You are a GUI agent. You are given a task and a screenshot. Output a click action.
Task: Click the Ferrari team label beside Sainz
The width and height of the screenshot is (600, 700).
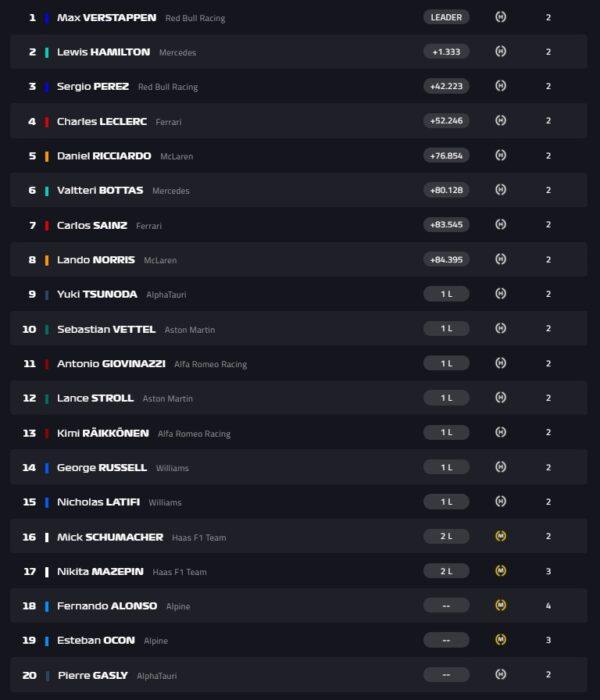click(148, 226)
